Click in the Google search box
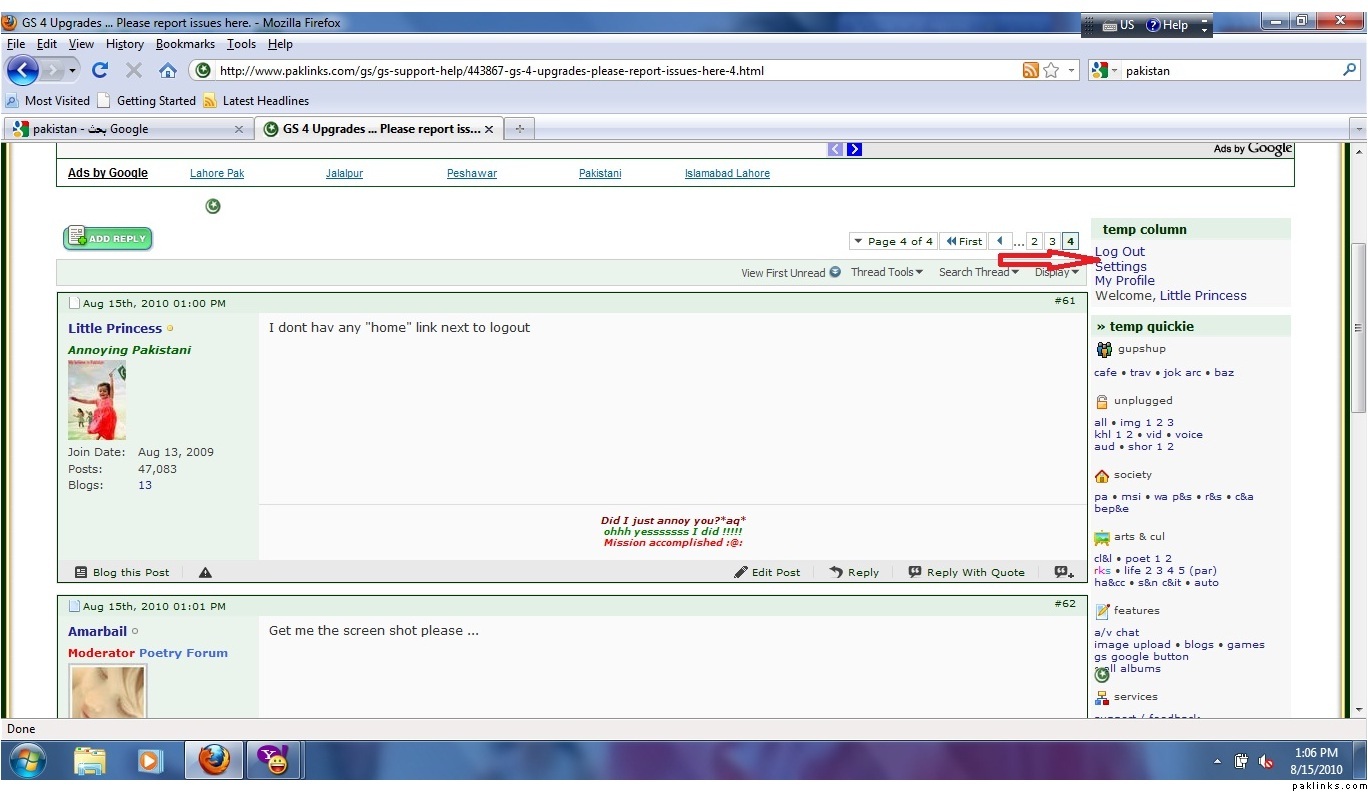 click(1230, 71)
